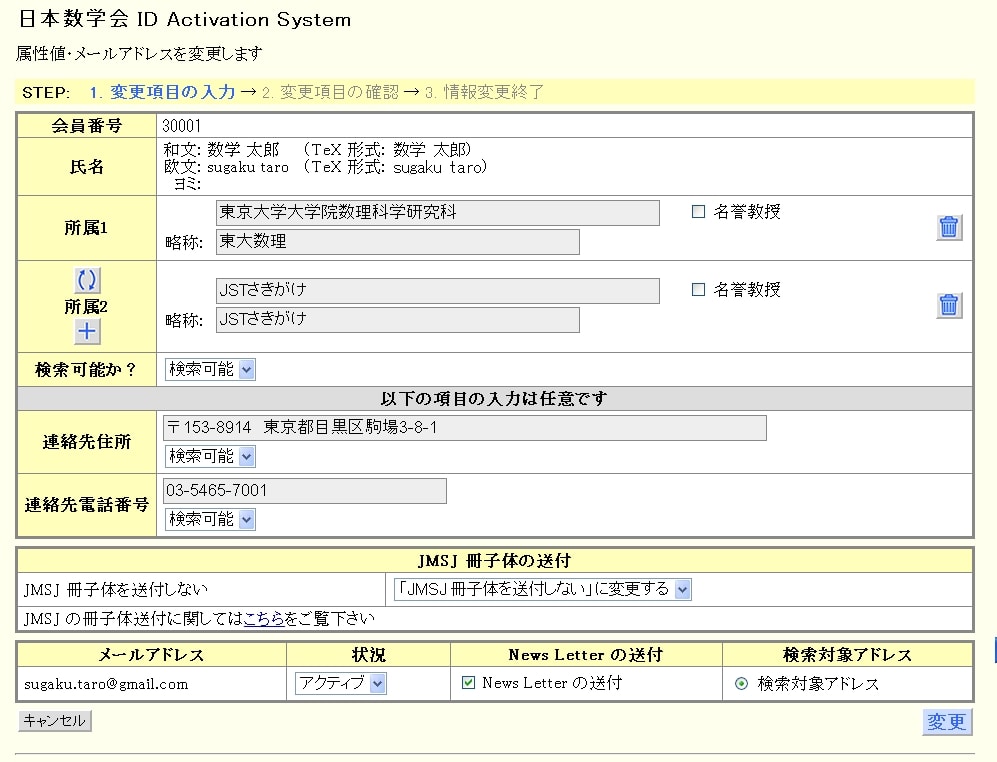Click the phone number field 03-5465-7001
997x762 pixels.
click(x=305, y=491)
